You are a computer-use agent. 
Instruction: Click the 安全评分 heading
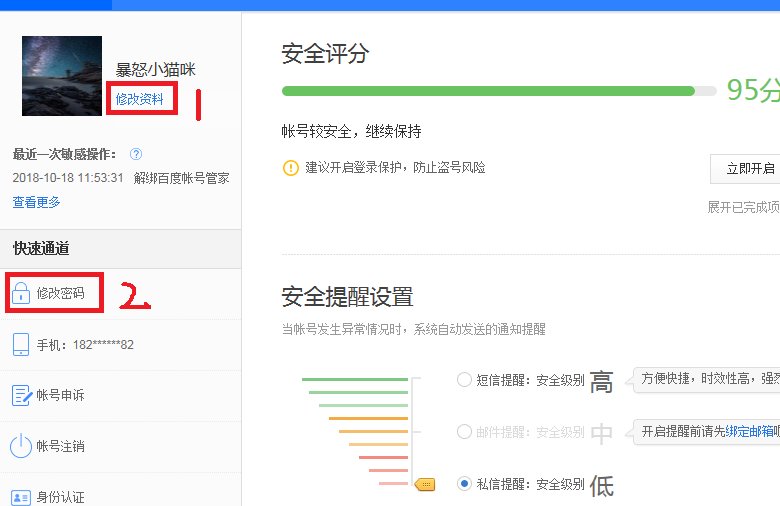tap(325, 54)
